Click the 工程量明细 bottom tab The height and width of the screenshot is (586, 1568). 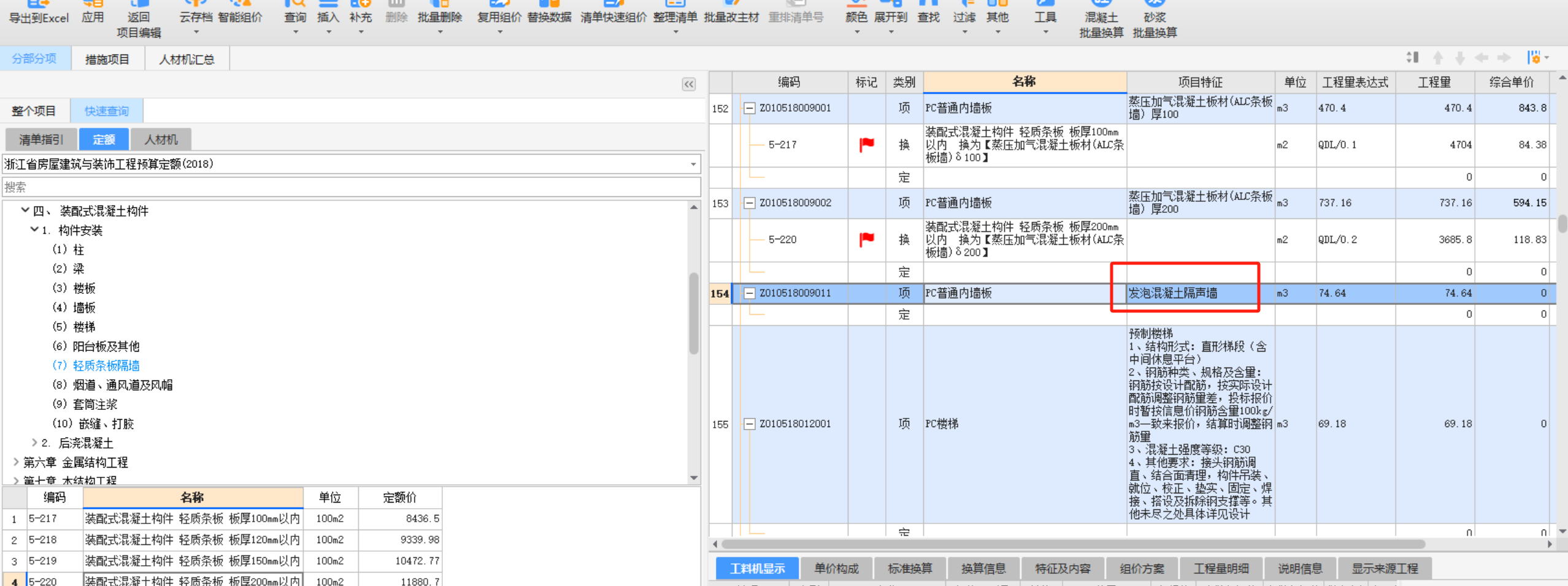pos(1221,569)
